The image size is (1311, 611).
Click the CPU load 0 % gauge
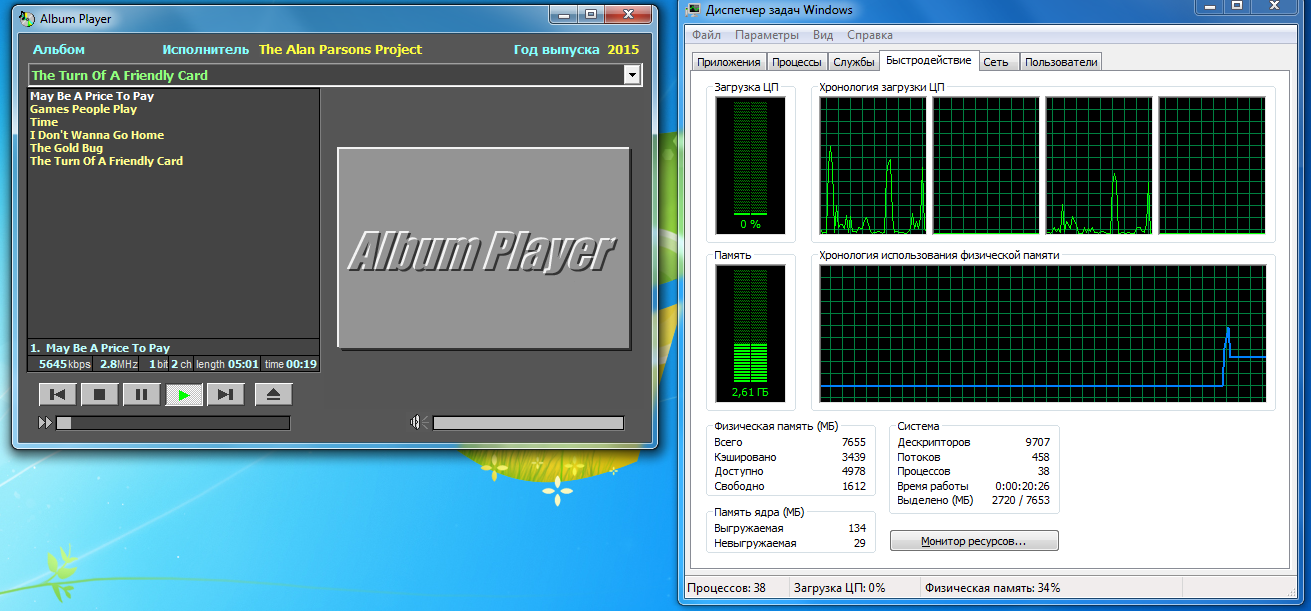[x=750, y=165]
